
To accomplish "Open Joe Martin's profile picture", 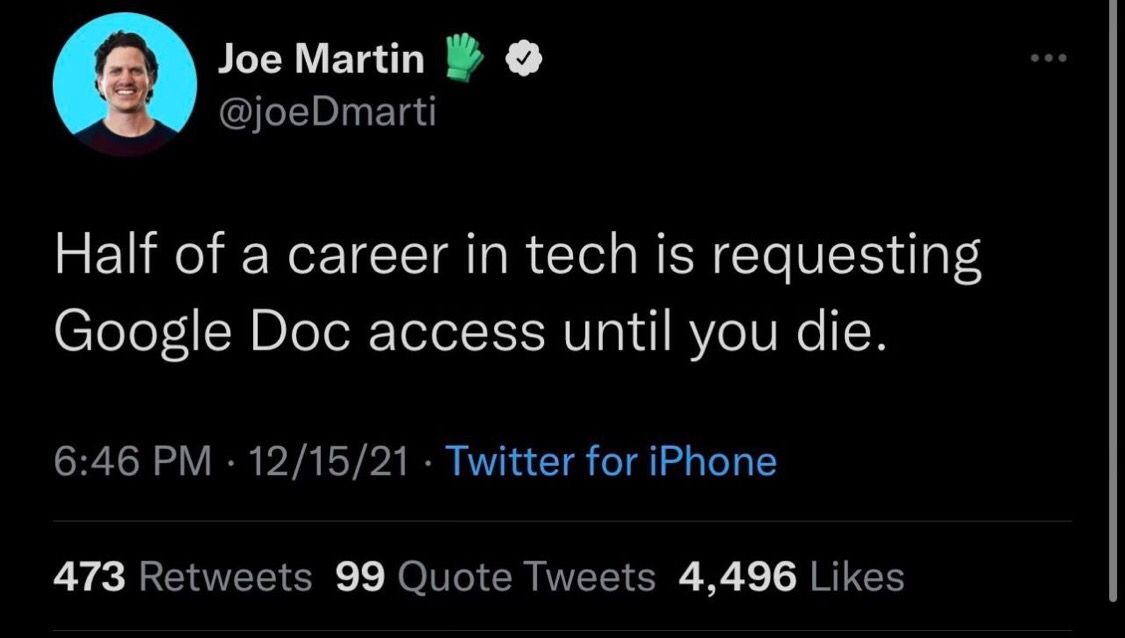I will coord(125,86).
